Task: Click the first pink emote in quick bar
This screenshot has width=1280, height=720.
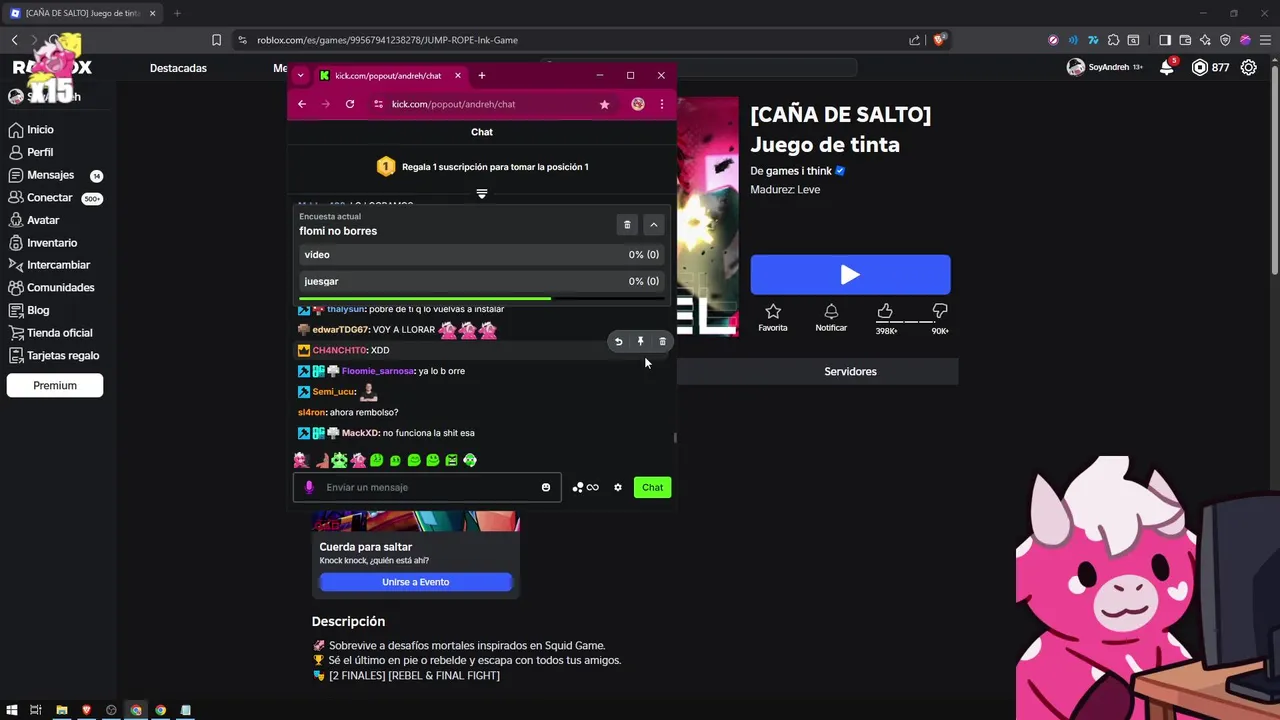Action: click(301, 460)
